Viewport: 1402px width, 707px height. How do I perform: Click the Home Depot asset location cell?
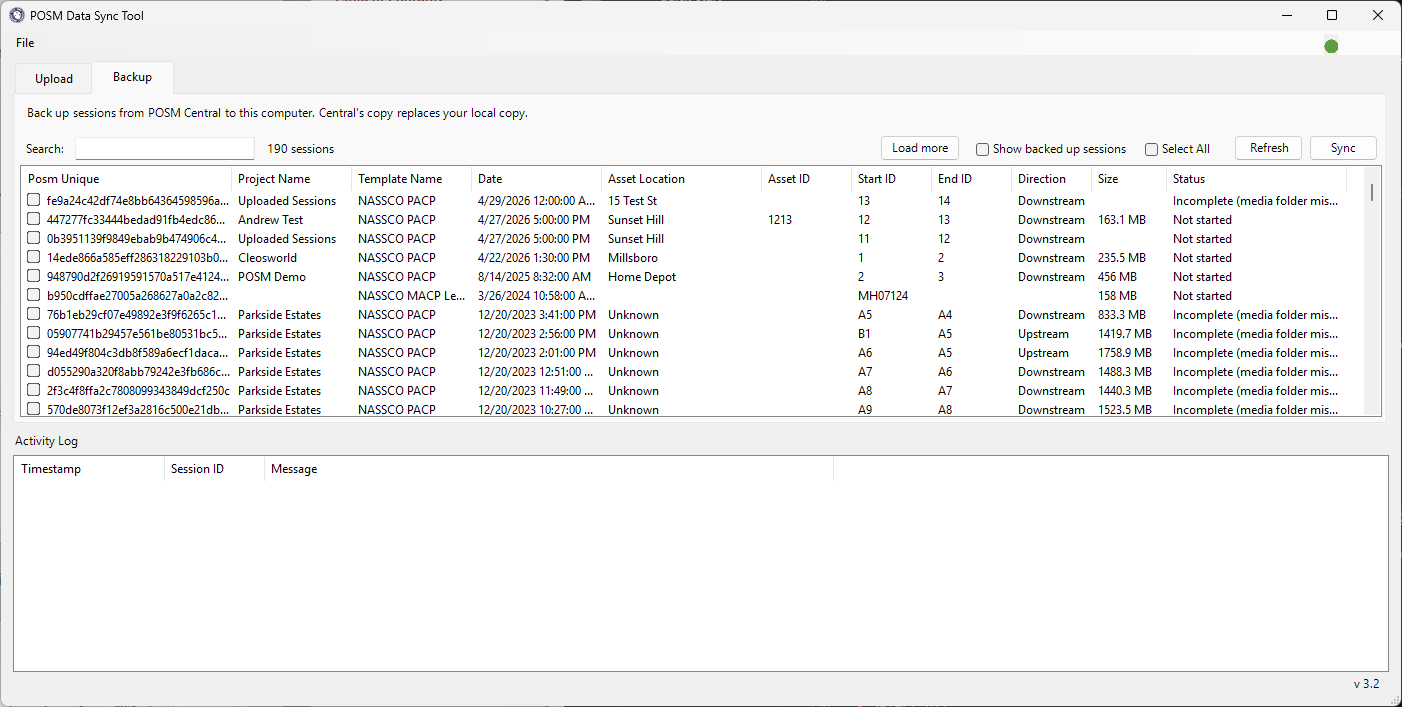[x=642, y=277]
